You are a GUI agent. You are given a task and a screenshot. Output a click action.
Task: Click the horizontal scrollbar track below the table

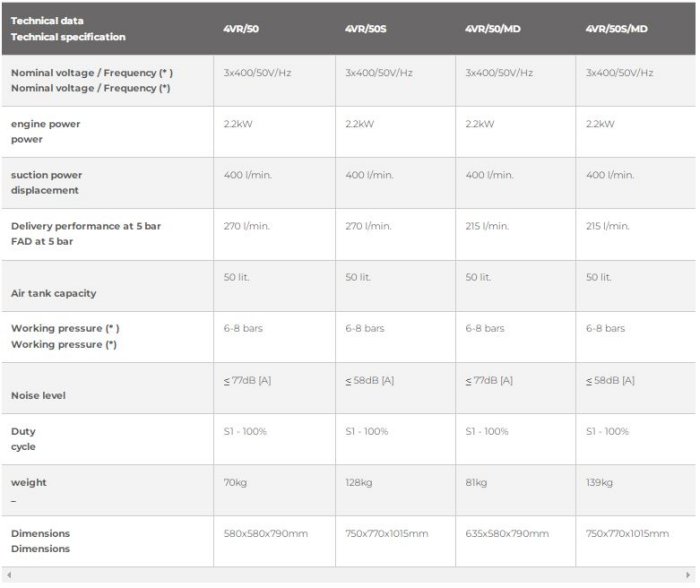click(348, 576)
